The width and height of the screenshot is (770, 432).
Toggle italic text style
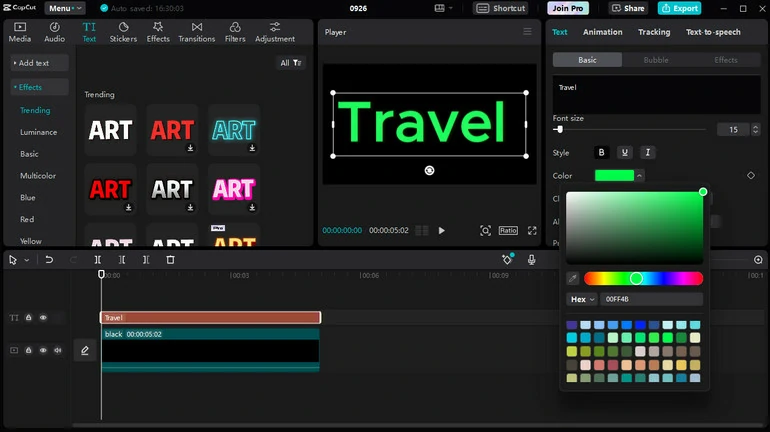point(648,153)
